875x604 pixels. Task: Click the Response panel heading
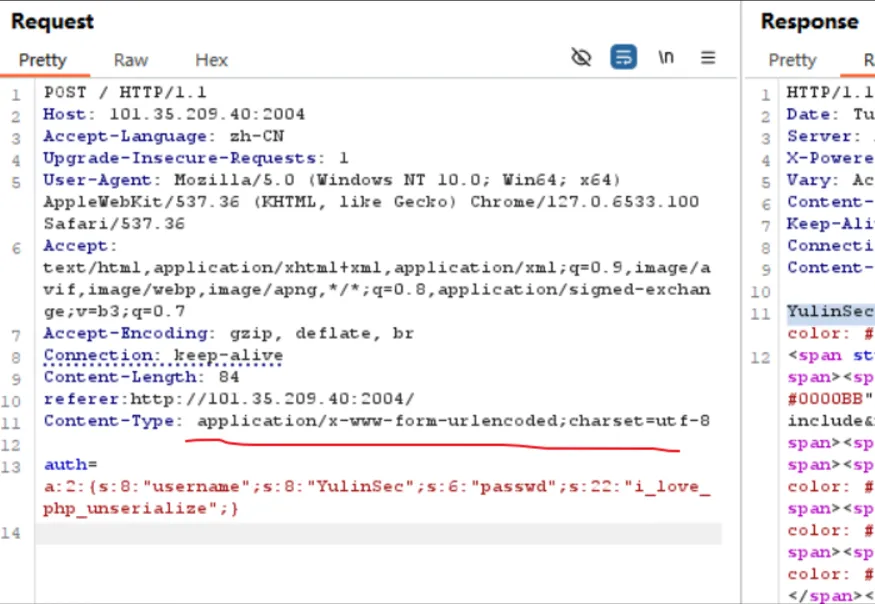(809, 21)
